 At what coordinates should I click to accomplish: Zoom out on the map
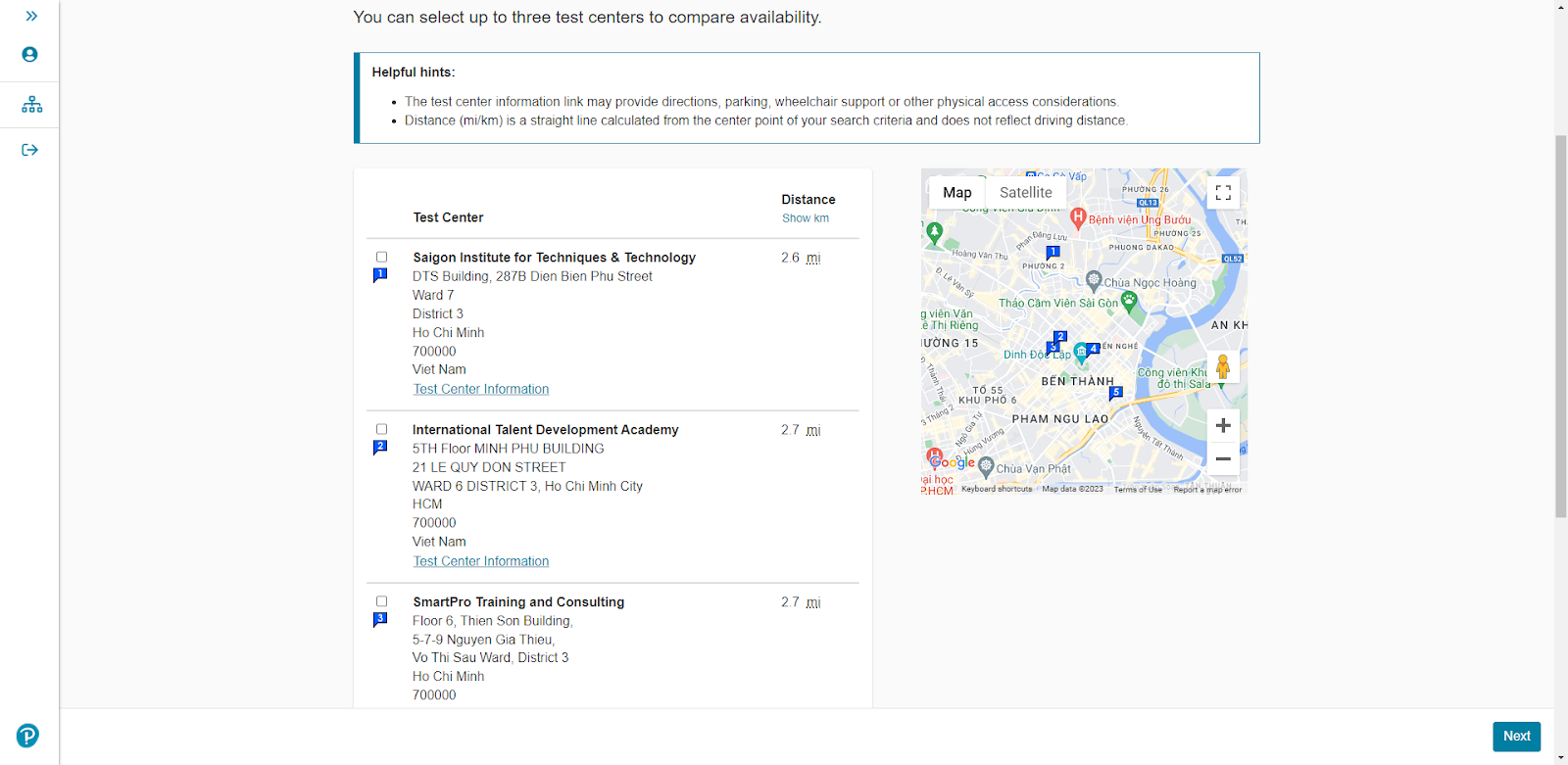1223,458
